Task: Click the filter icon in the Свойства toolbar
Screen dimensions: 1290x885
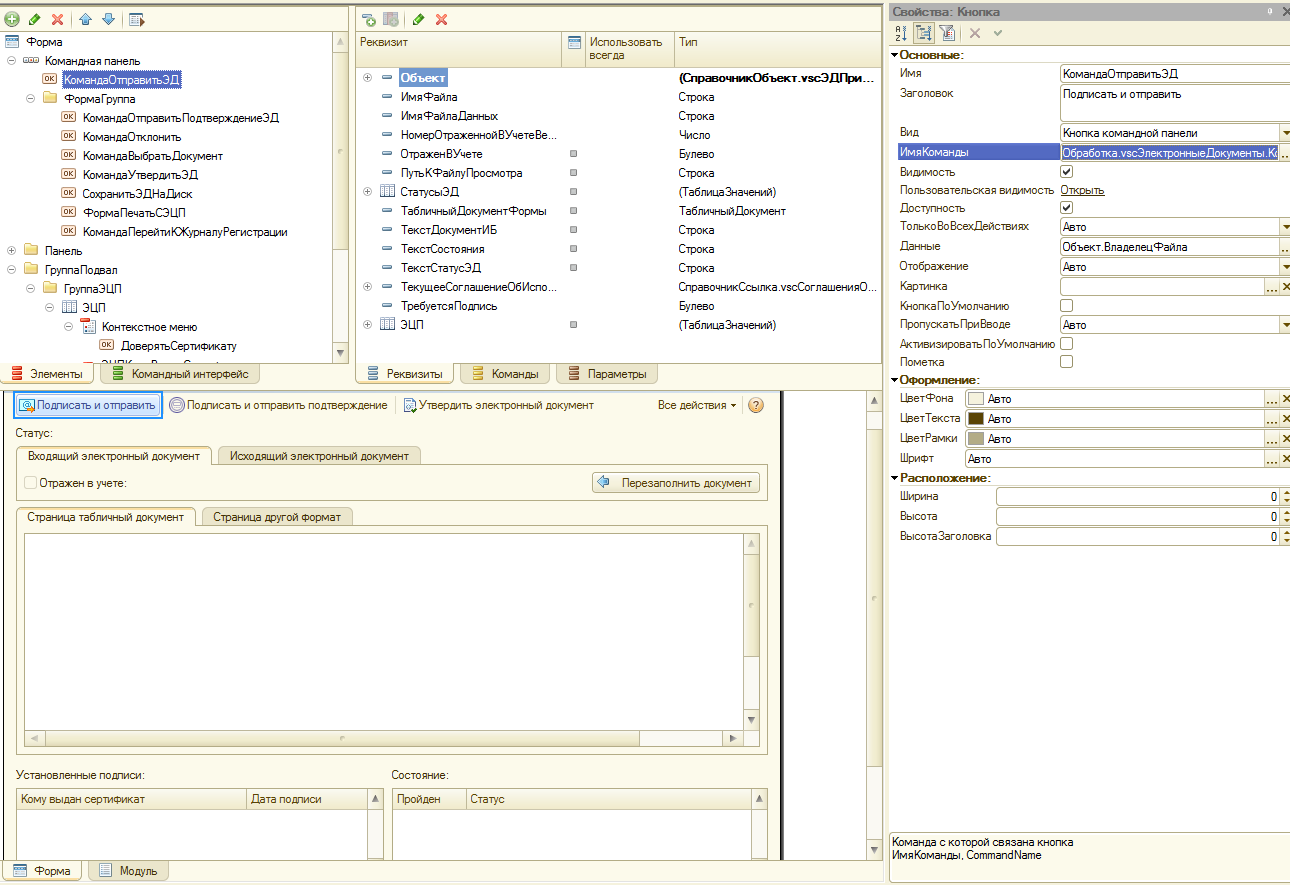Action: point(946,33)
